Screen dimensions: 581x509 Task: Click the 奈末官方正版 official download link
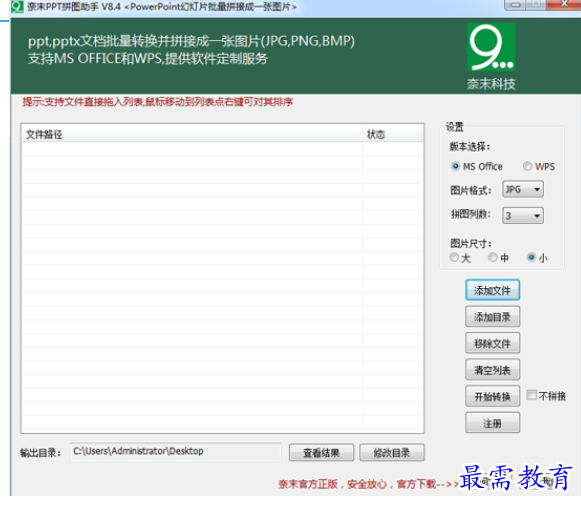(x=368, y=484)
